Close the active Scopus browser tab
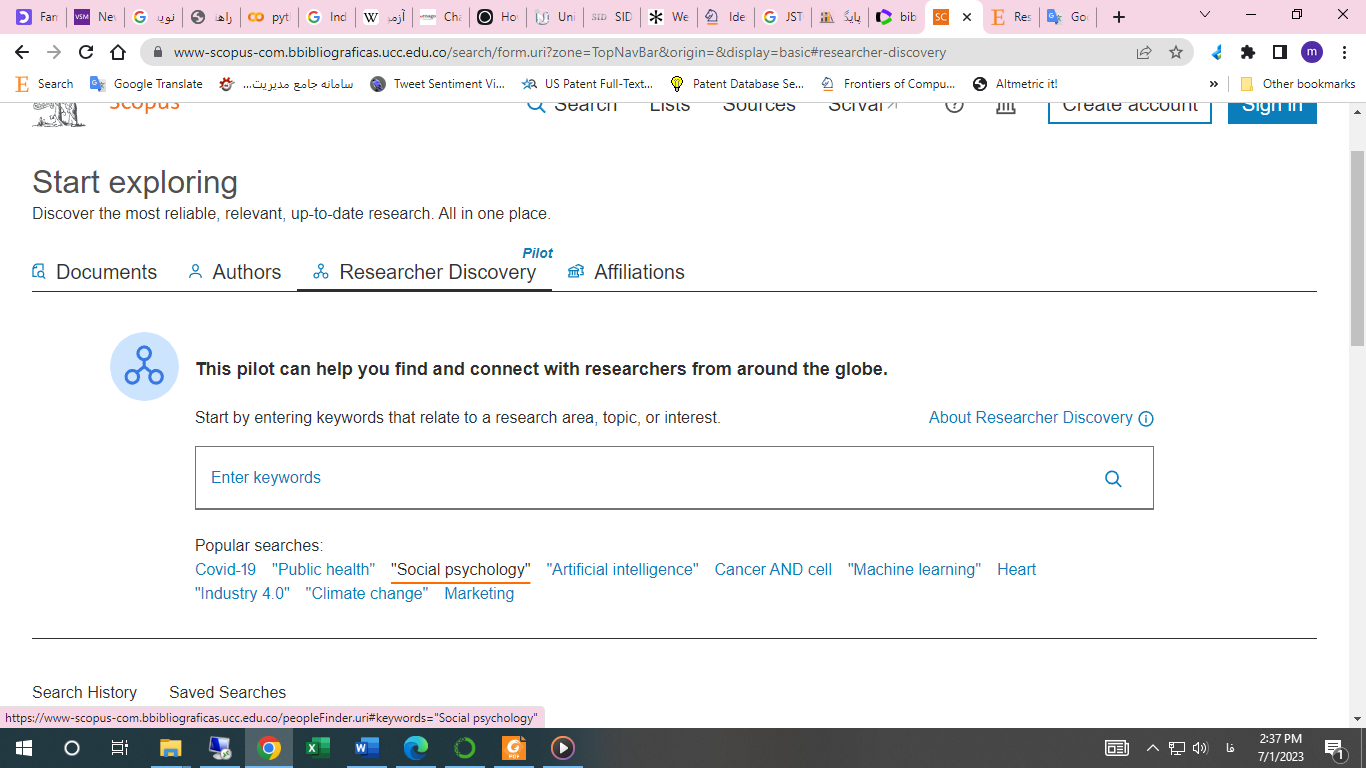1366x768 pixels. point(967,17)
